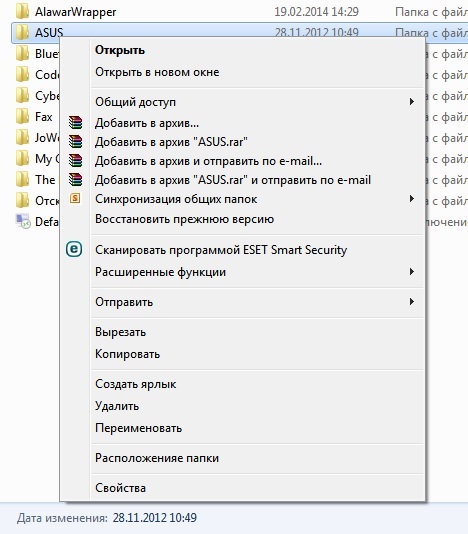
Task: Click the WinRAR icon beside "ASUS.rar" и отправить по e-mail
Action: pos(75,179)
